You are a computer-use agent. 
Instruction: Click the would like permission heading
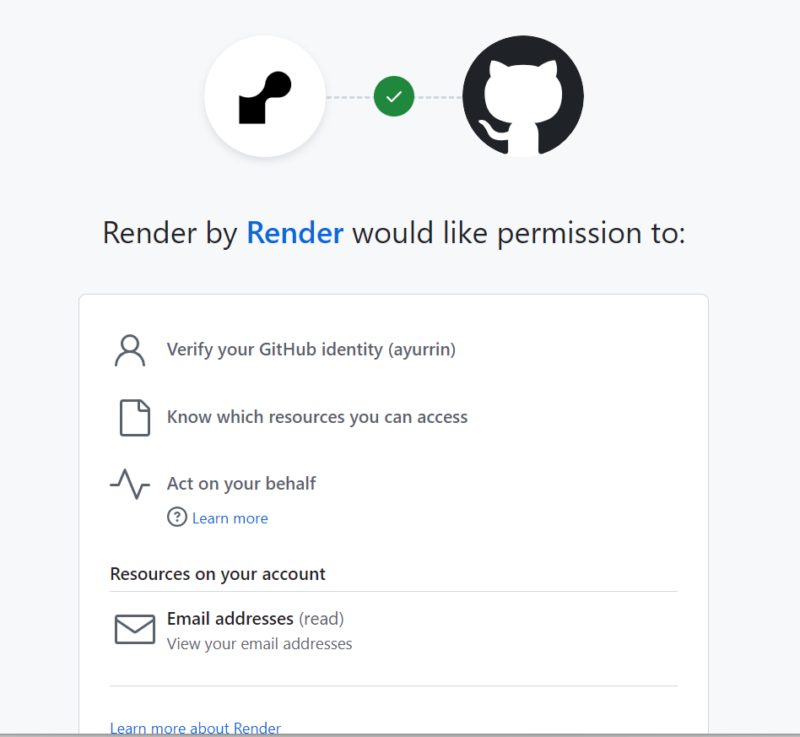click(394, 234)
